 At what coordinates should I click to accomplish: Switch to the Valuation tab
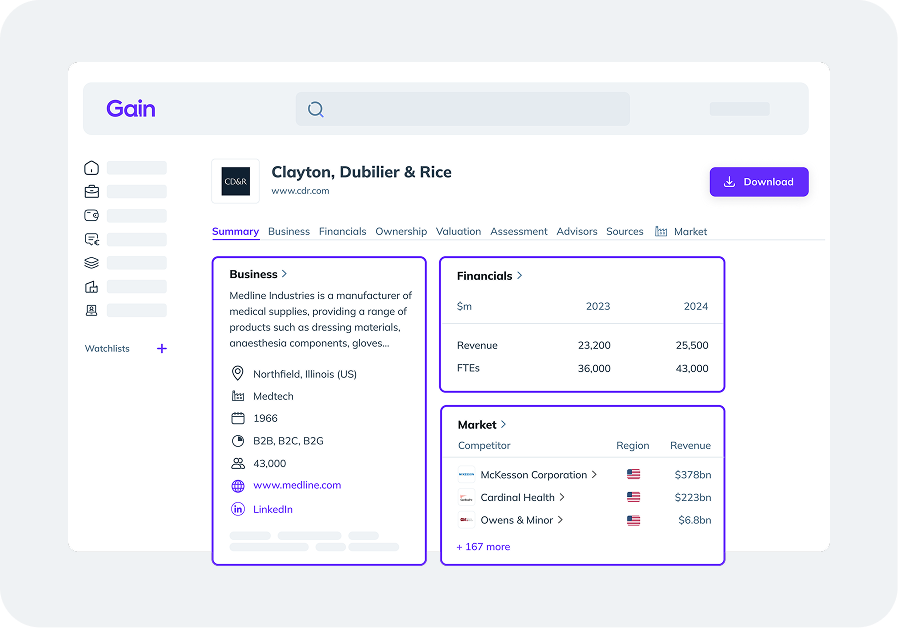coord(458,231)
